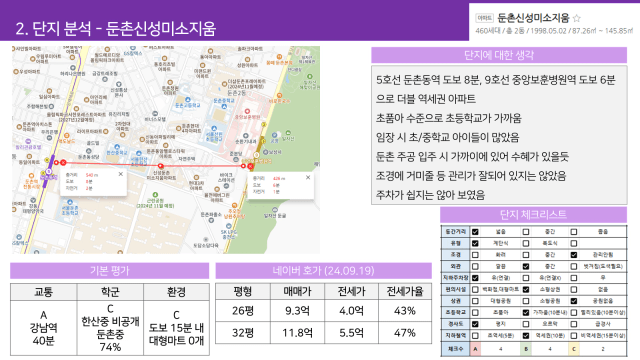
Task: Click the midpoint marker on the red distance line
Action: [x=161, y=166]
